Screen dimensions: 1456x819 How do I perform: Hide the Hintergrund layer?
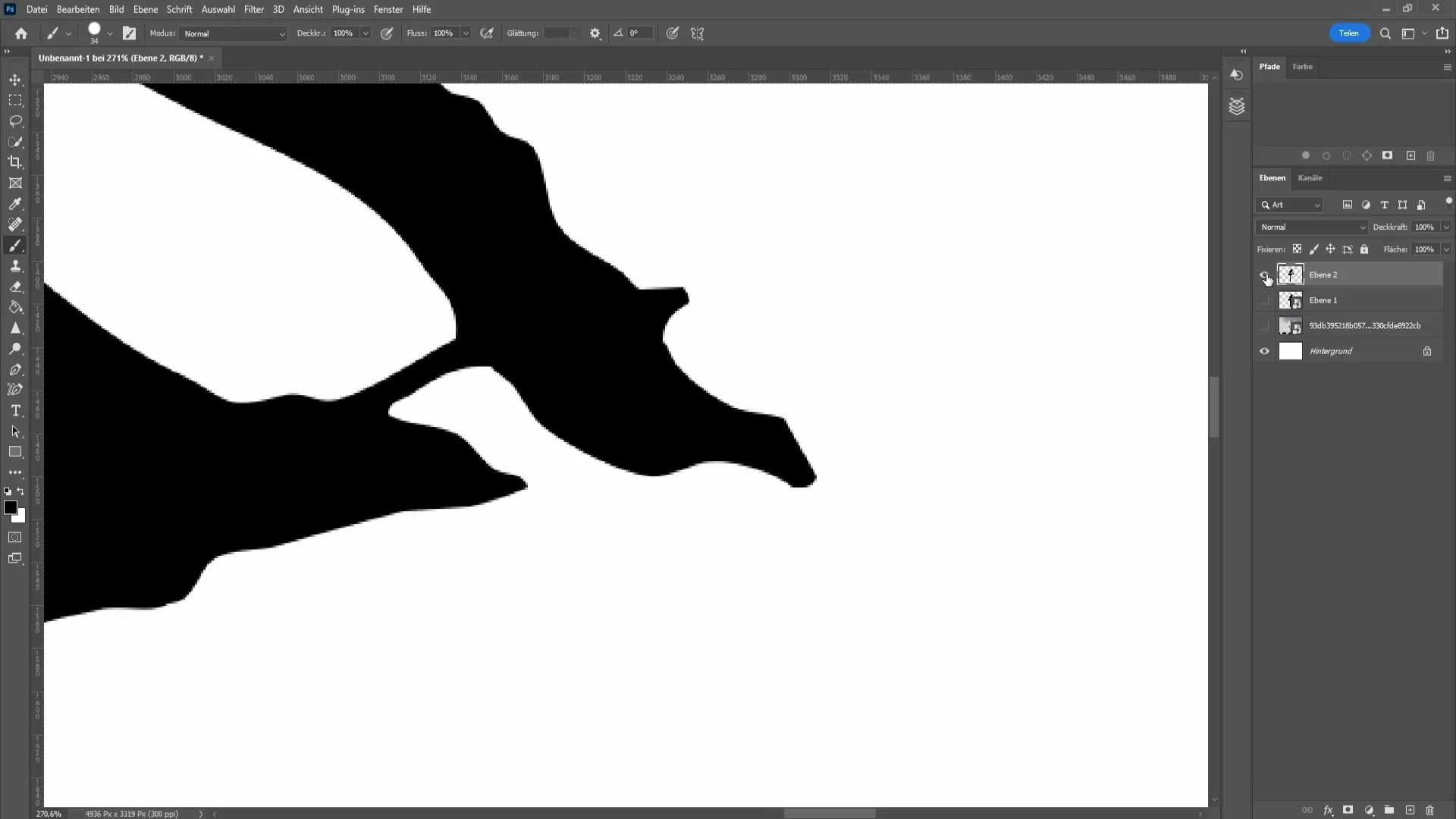(x=1264, y=351)
